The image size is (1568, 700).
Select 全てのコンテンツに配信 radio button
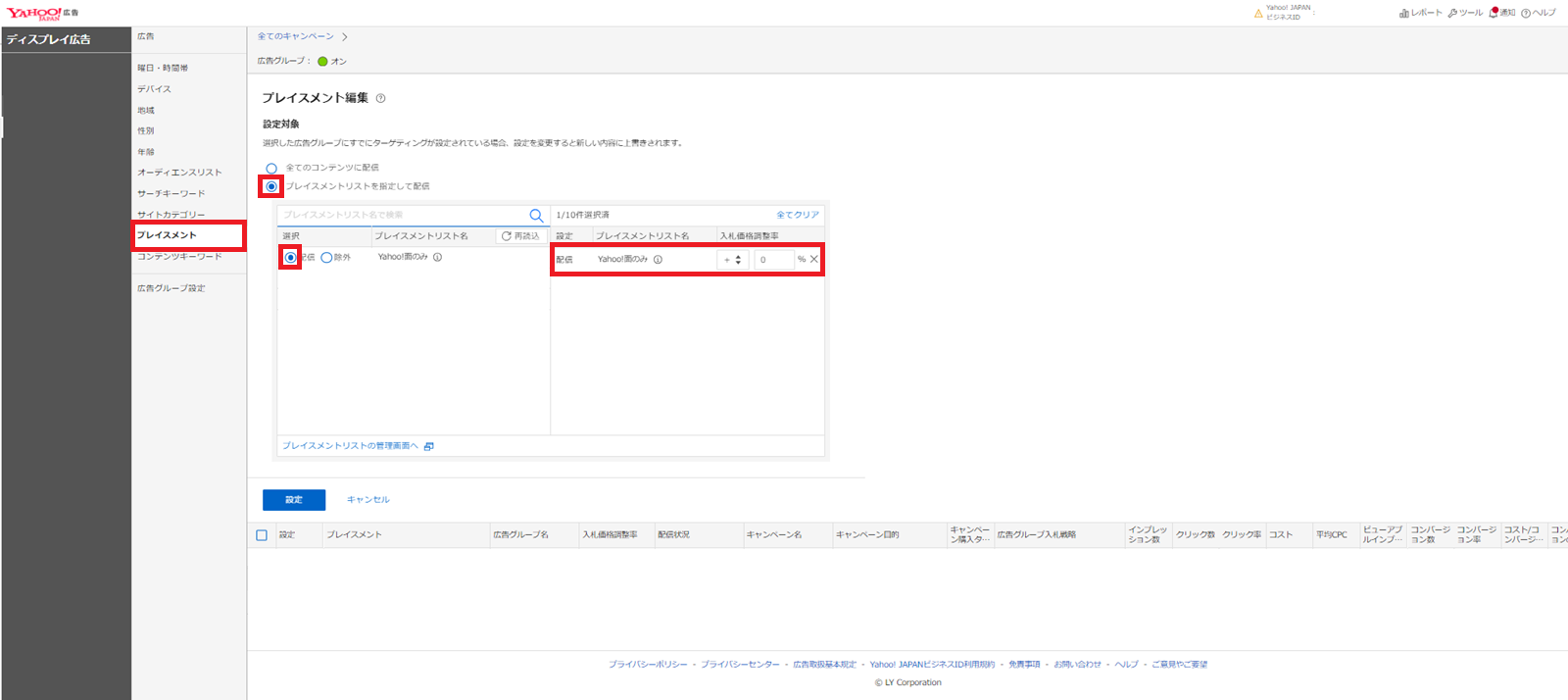tap(271, 169)
